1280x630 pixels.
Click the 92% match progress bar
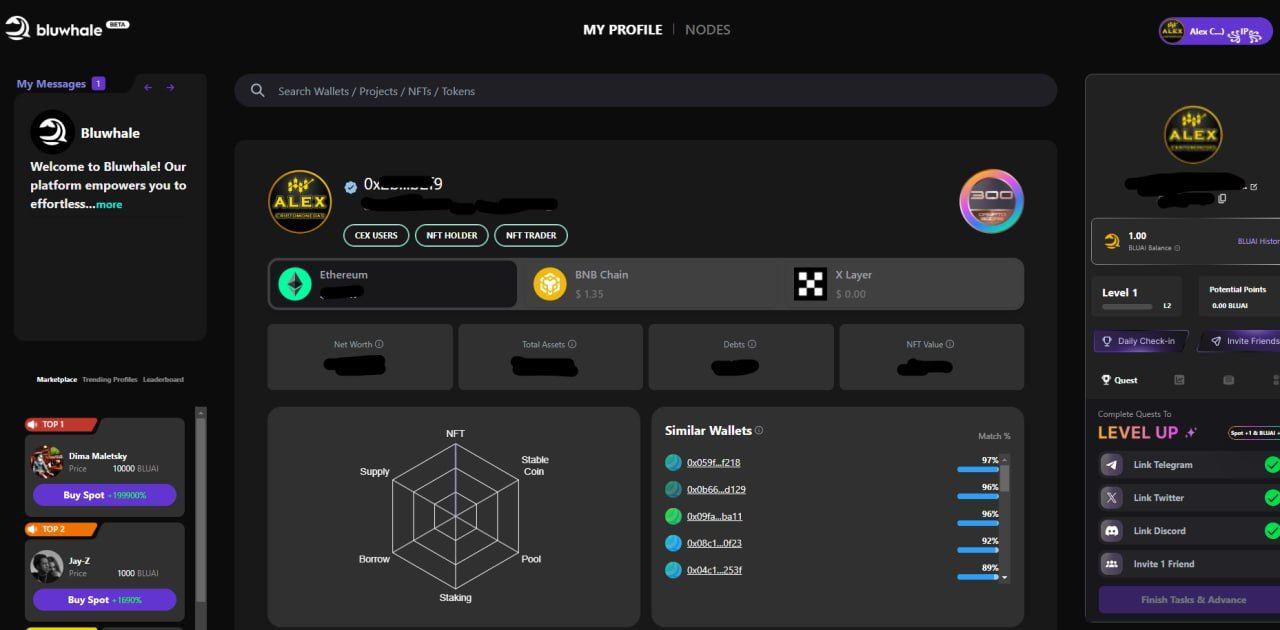978,550
